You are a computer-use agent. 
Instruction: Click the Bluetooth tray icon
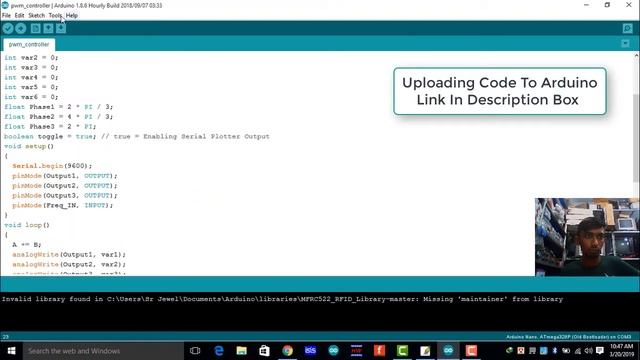pos(555,351)
